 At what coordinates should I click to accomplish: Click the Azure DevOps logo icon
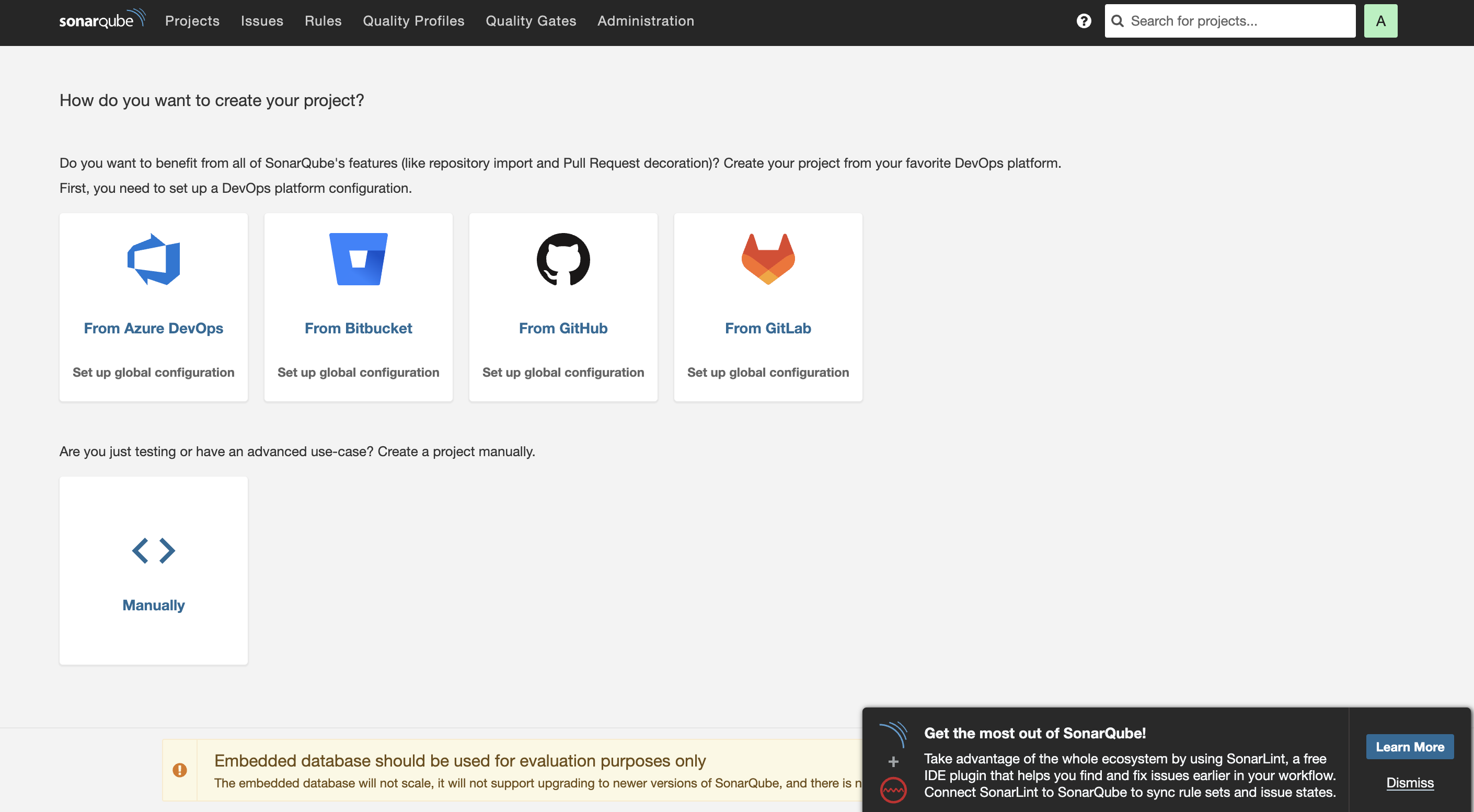click(x=153, y=259)
